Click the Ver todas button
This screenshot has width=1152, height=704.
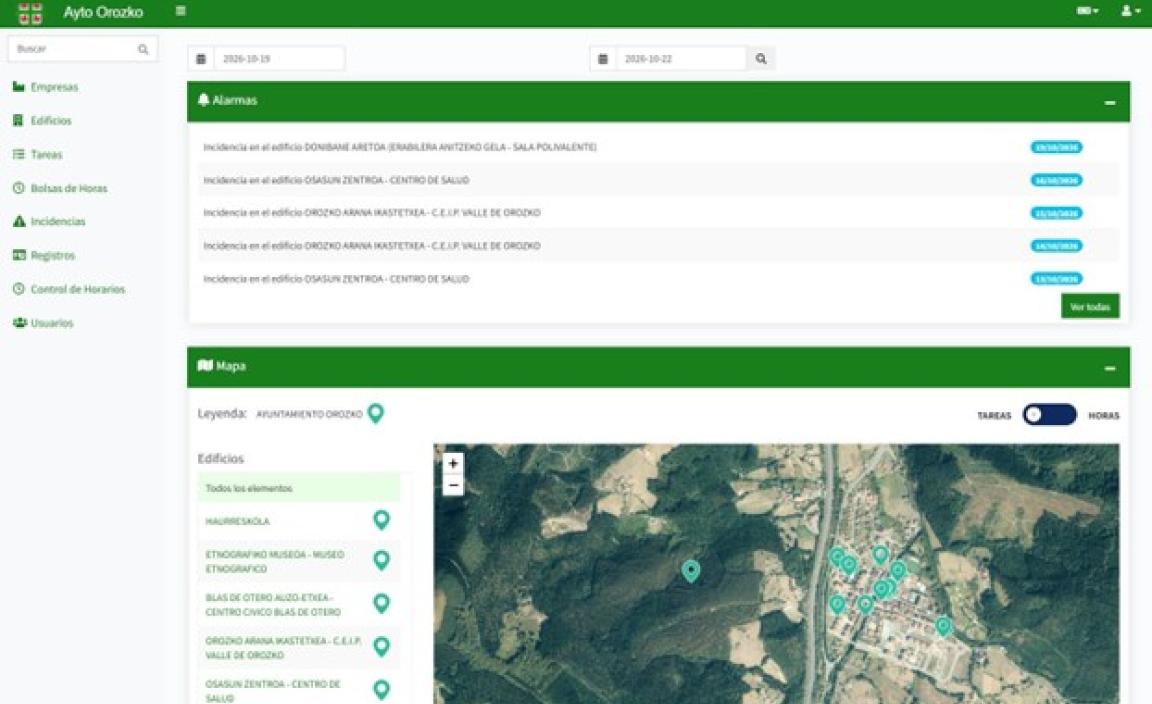click(x=1090, y=306)
